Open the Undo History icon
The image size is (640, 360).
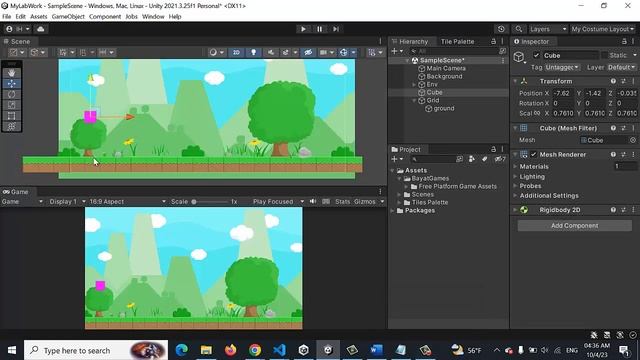(501, 29)
